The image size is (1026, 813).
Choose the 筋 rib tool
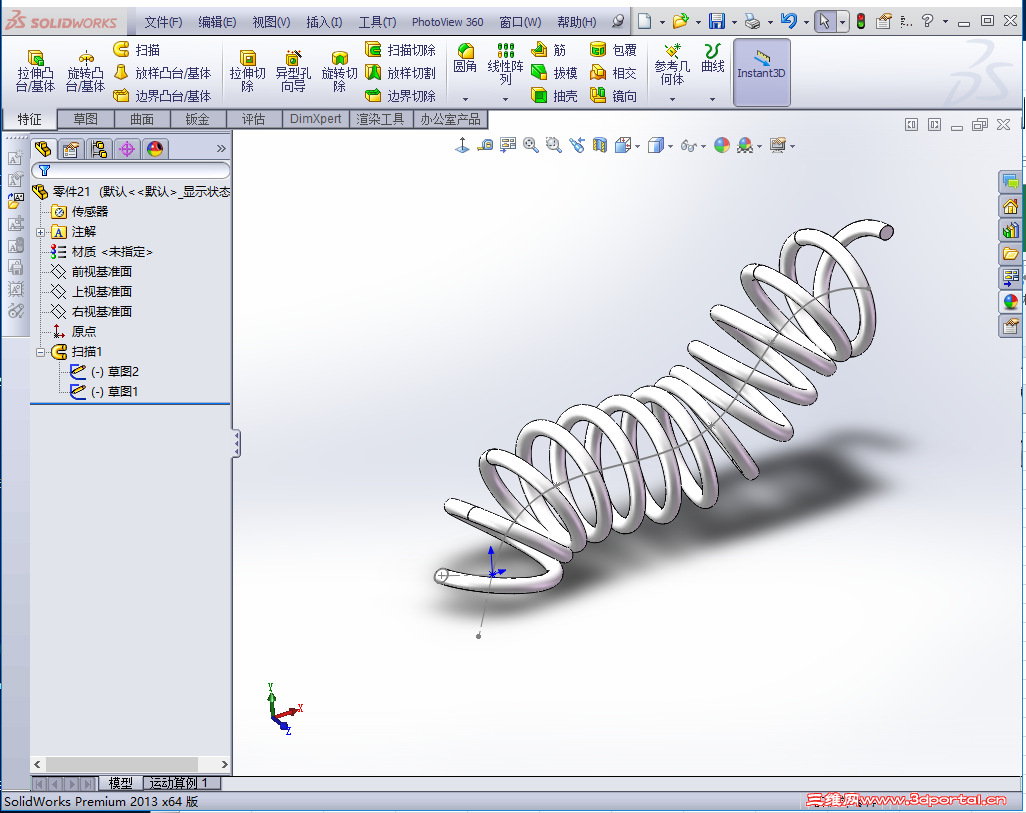(x=548, y=50)
